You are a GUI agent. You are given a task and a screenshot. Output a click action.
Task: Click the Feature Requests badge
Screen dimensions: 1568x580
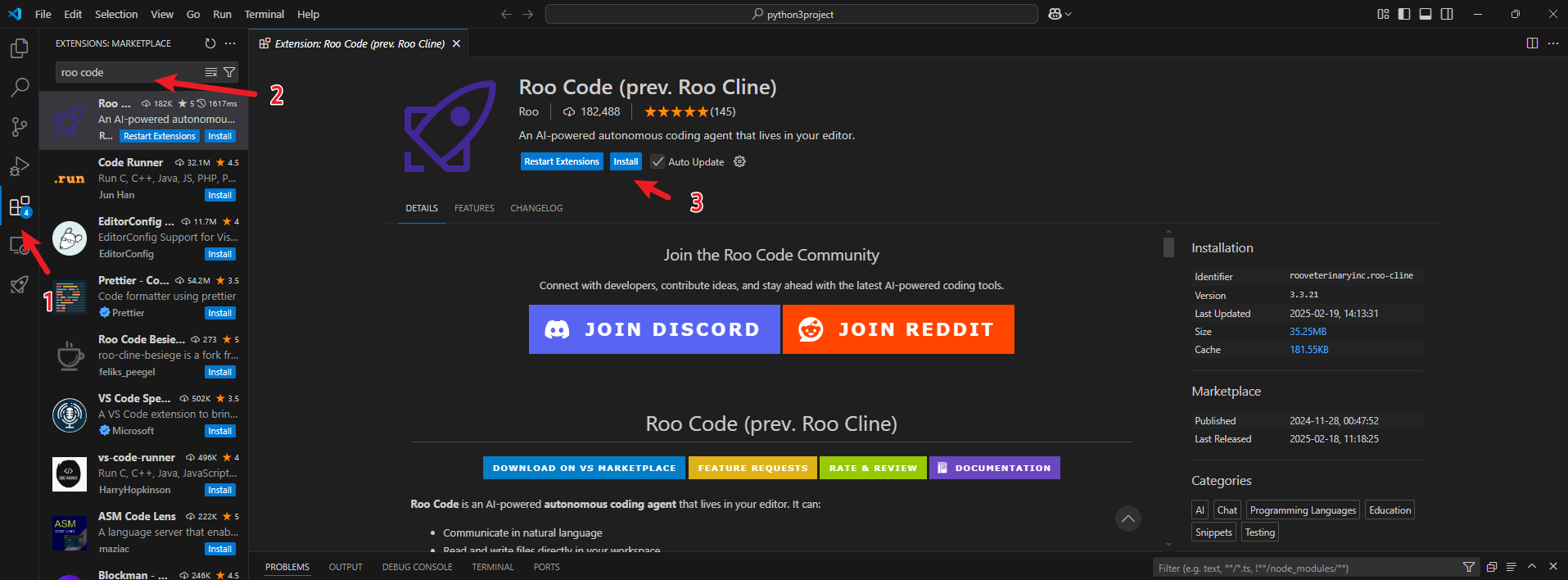(752, 468)
